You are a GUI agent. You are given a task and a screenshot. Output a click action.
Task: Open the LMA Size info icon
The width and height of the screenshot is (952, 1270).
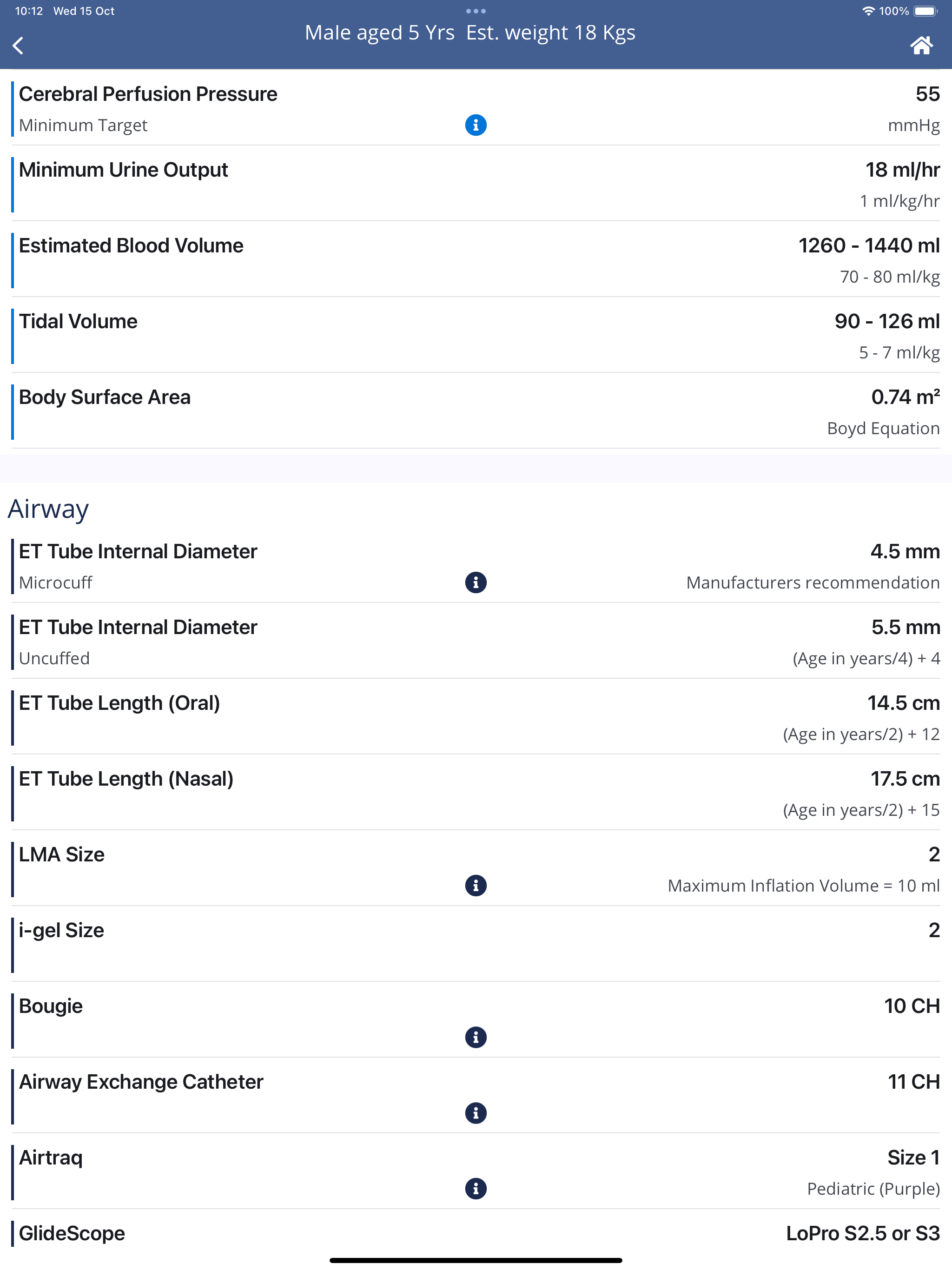[x=476, y=885]
